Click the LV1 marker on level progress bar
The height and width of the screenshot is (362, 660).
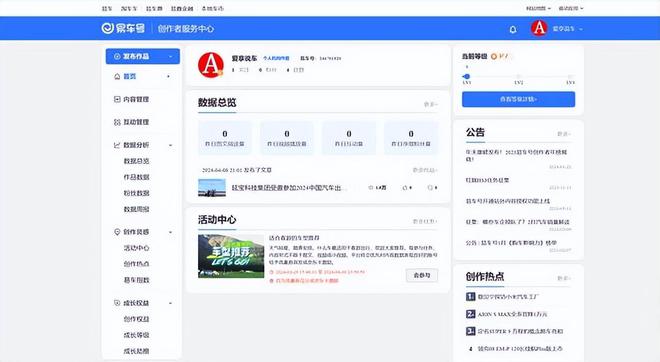[466, 77]
